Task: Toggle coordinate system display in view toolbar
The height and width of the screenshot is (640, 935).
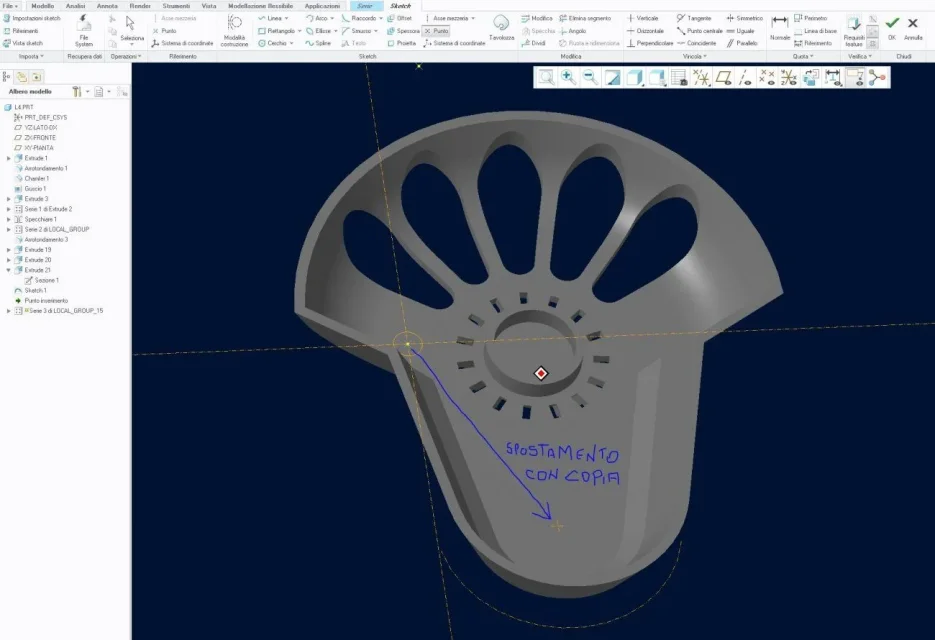Action: (x=789, y=78)
